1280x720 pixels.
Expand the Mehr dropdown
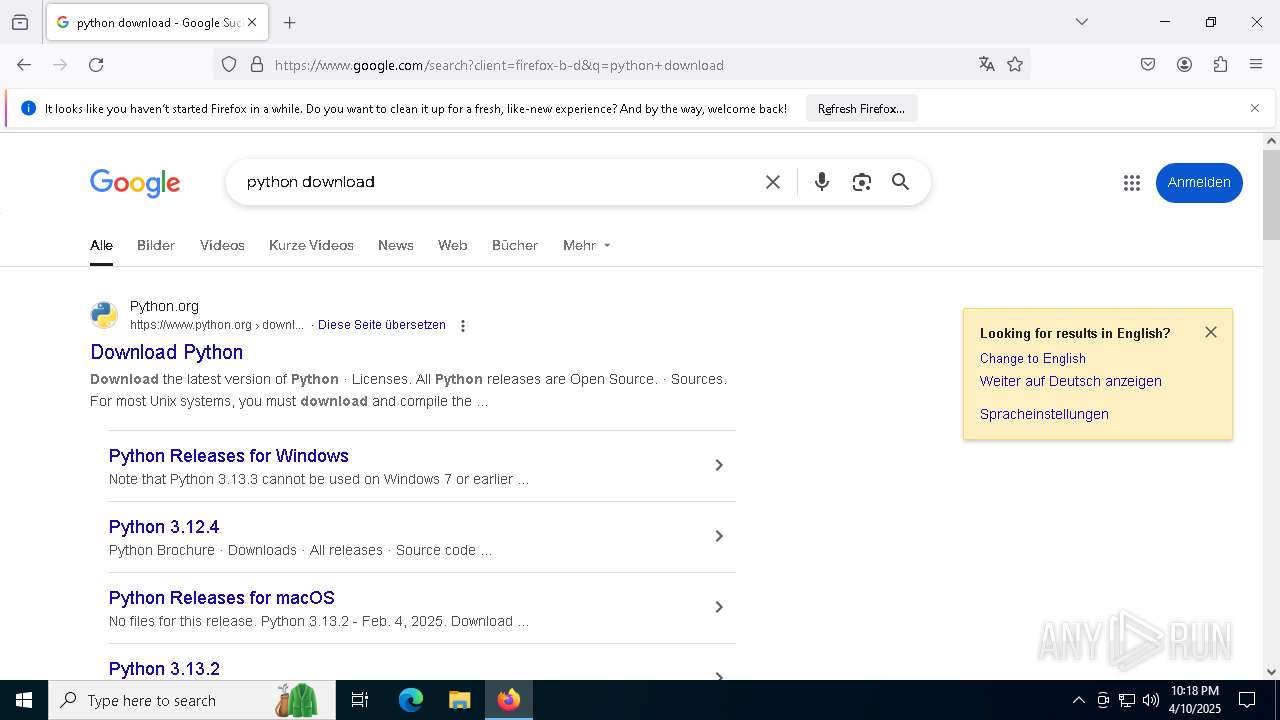coord(586,245)
